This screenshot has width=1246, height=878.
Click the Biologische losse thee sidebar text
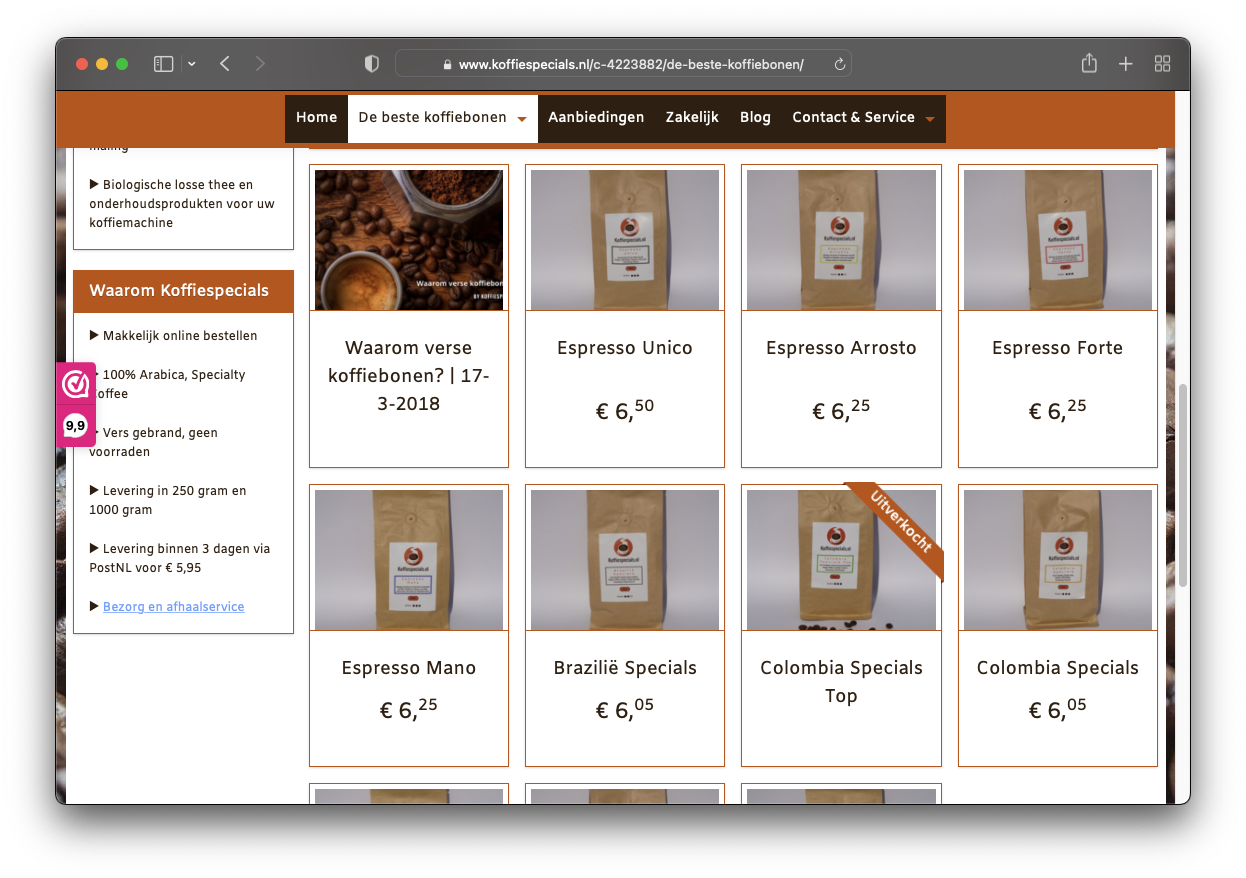point(181,204)
